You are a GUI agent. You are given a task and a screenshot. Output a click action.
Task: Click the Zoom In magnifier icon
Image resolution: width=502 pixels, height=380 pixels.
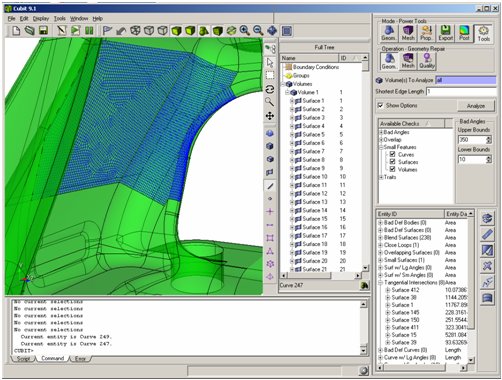coord(245,31)
